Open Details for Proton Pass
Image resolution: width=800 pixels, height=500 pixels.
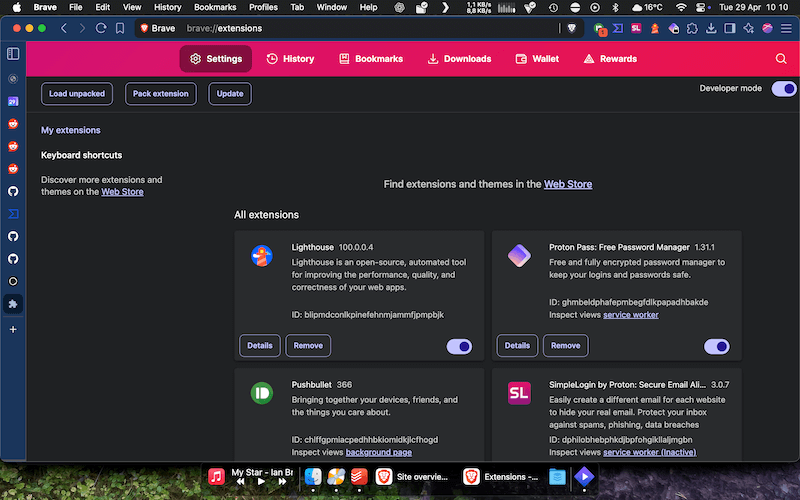517,345
